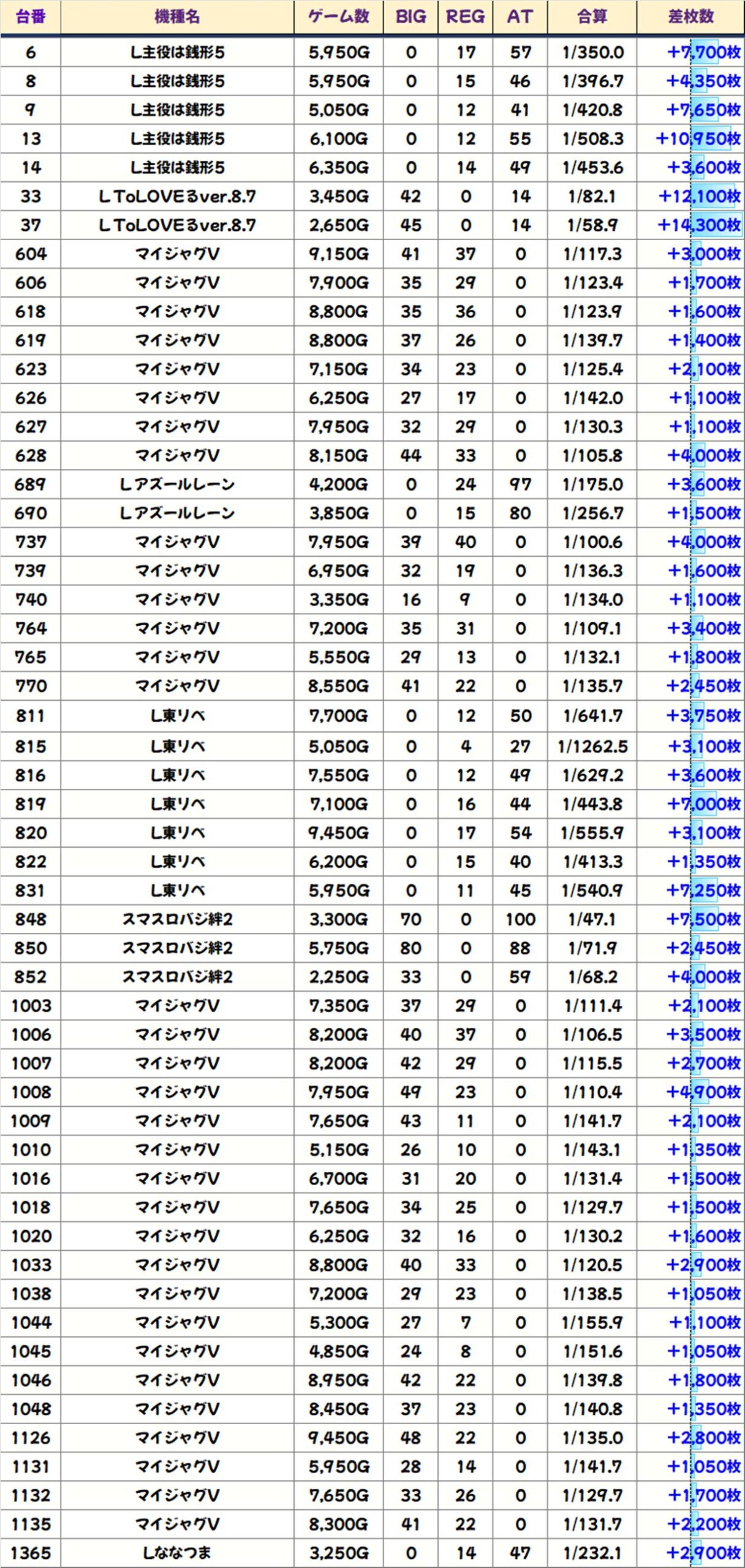Select the REG column header

(x=465, y=17)
